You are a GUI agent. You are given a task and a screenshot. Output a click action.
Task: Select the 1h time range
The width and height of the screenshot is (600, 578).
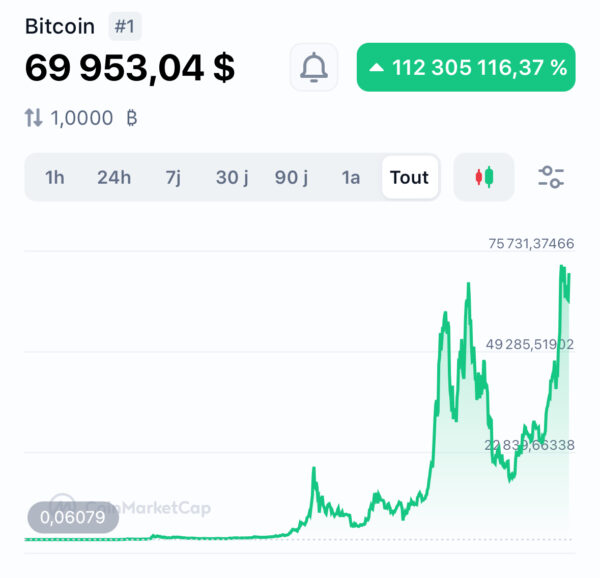click(x=54, y=177)
